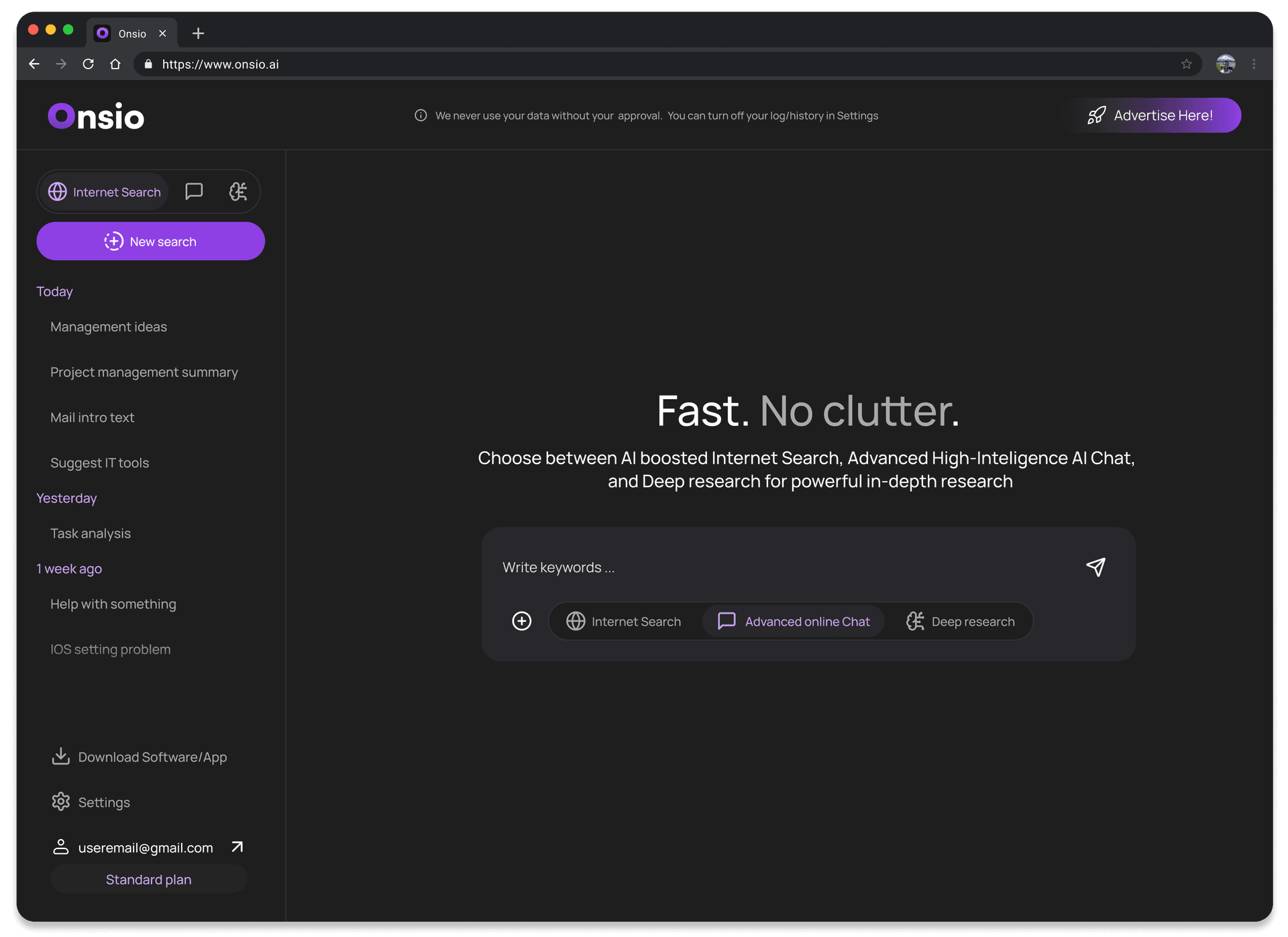Viewport: 1288px width, 937px height.
Task: Switch the search box to Advanced online Chat mode
Action: (794, 621)
